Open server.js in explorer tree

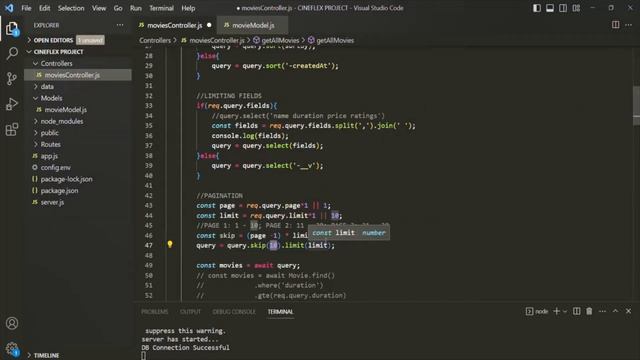pos(52,202)
